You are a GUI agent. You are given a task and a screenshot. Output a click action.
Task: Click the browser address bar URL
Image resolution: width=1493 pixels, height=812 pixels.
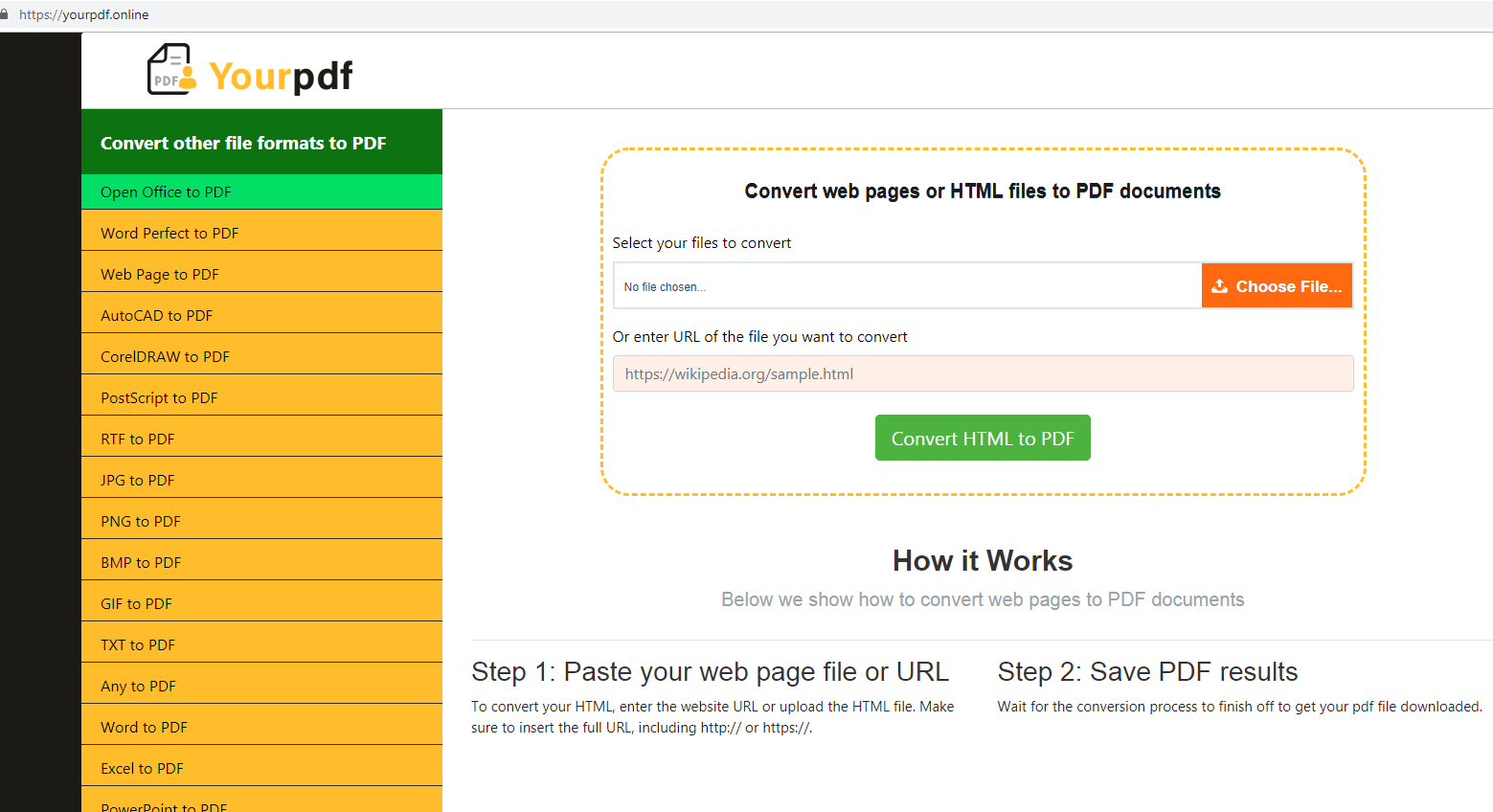[x=84, y=14]
